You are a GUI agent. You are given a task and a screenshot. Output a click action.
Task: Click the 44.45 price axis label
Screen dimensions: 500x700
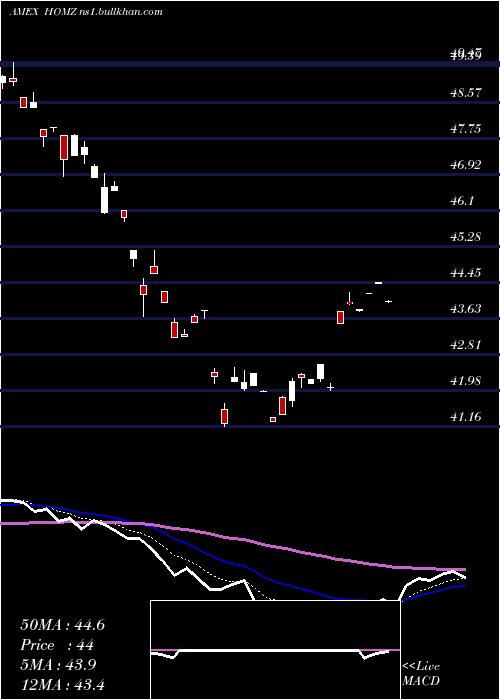click(466, 273)
